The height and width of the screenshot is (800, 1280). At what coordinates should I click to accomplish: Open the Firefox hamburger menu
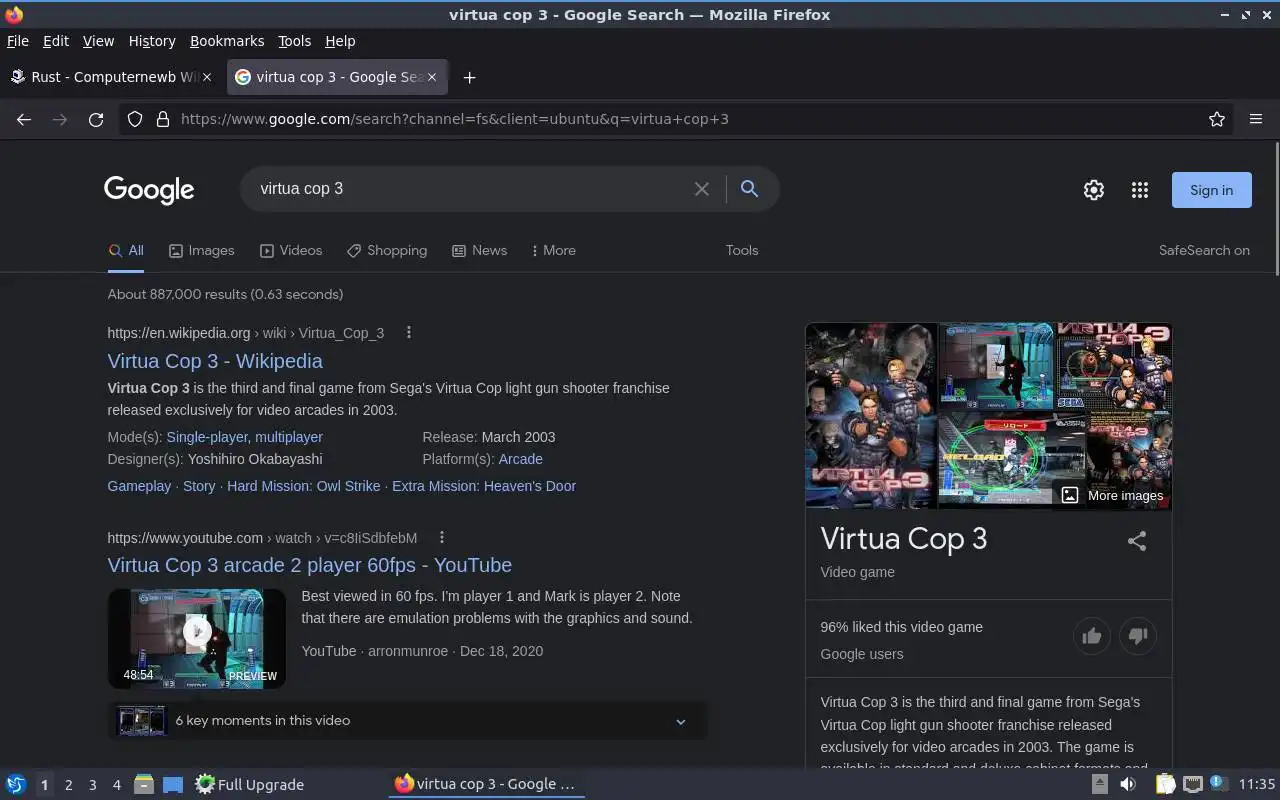pyautogui.click(x=1256, y=119)
